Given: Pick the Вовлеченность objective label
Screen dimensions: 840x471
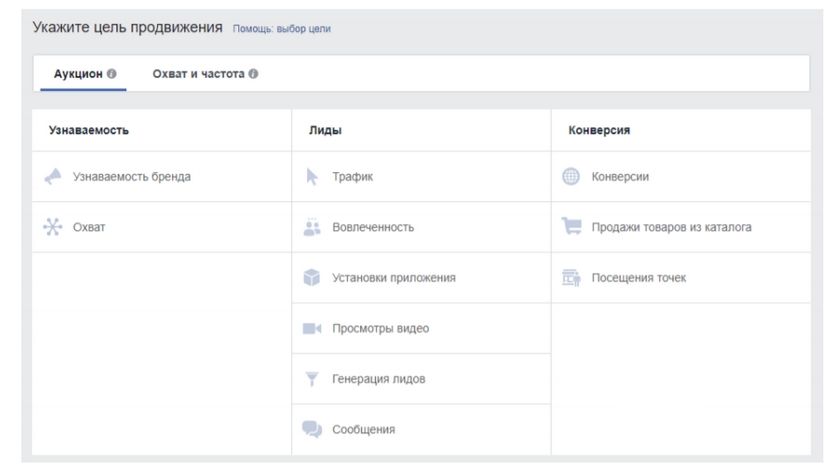Looking at the screenshot, I should click(x=373, y=227).
